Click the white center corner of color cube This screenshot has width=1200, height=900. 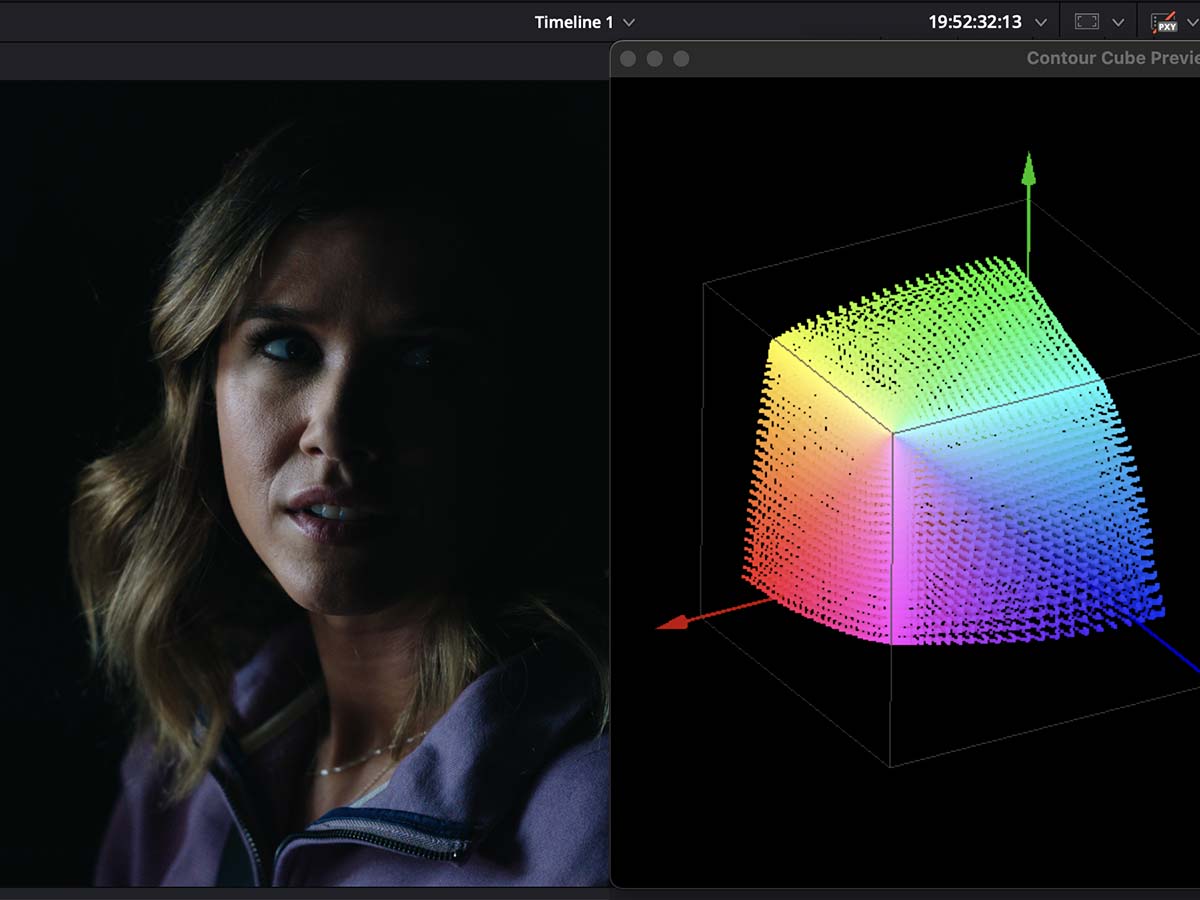[x=892, y=434]
